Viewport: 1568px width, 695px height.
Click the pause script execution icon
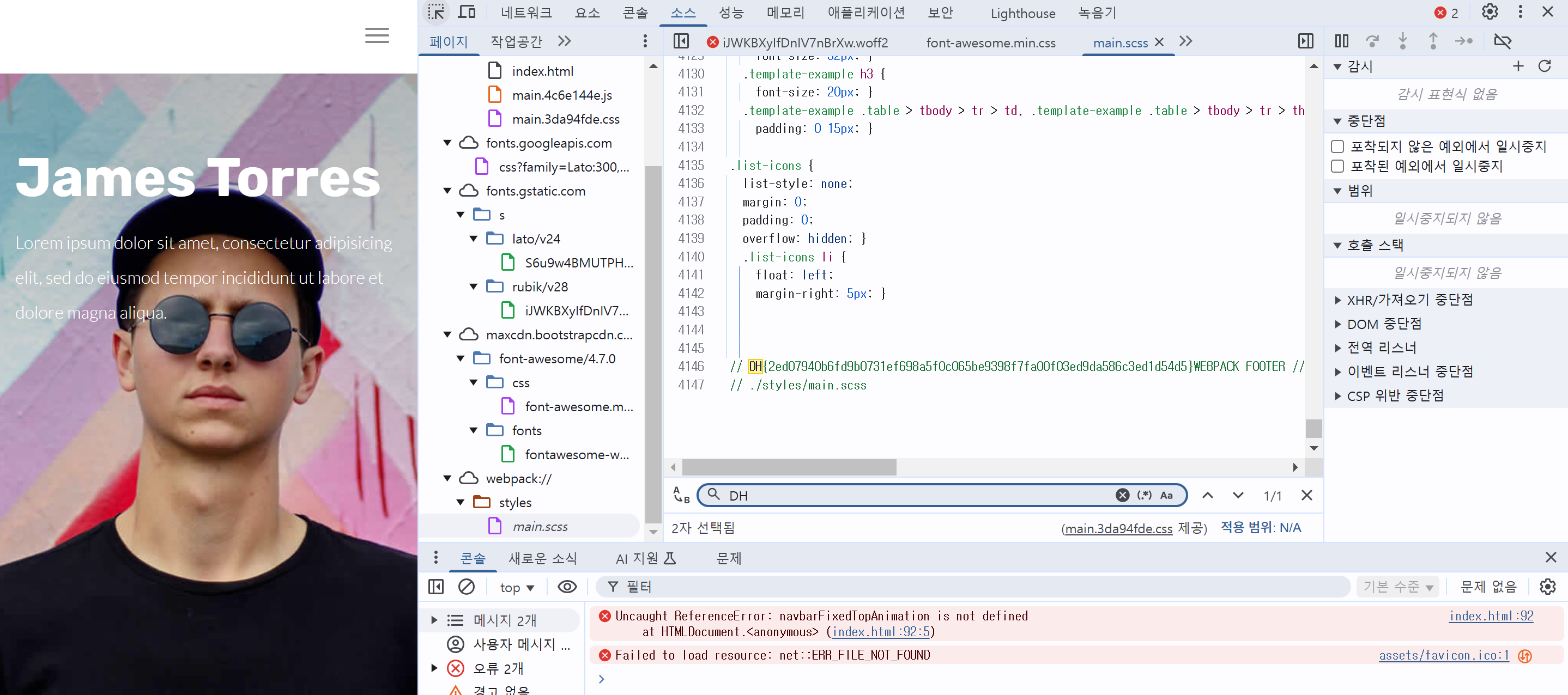pos(1342,41)
